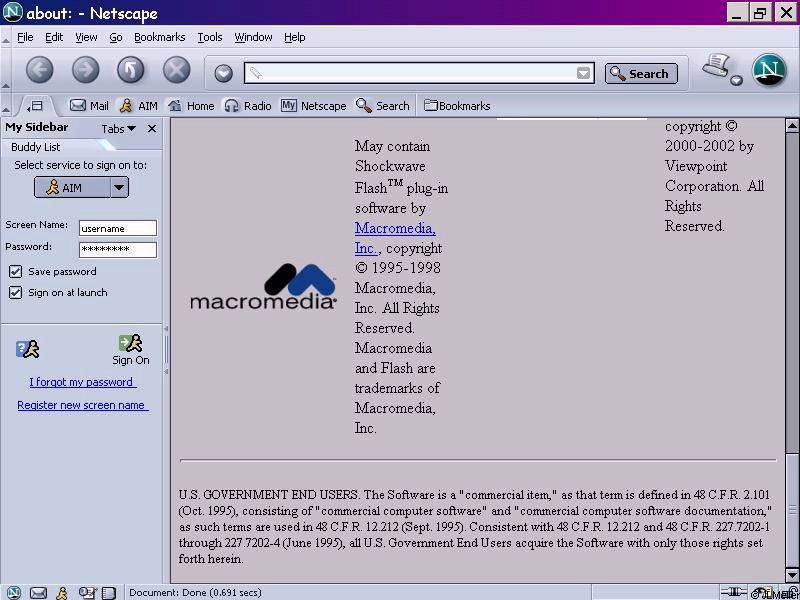Click the page scrollbar up arrow
The height and width of the screenshot is (600, 800).
[792, 126]
